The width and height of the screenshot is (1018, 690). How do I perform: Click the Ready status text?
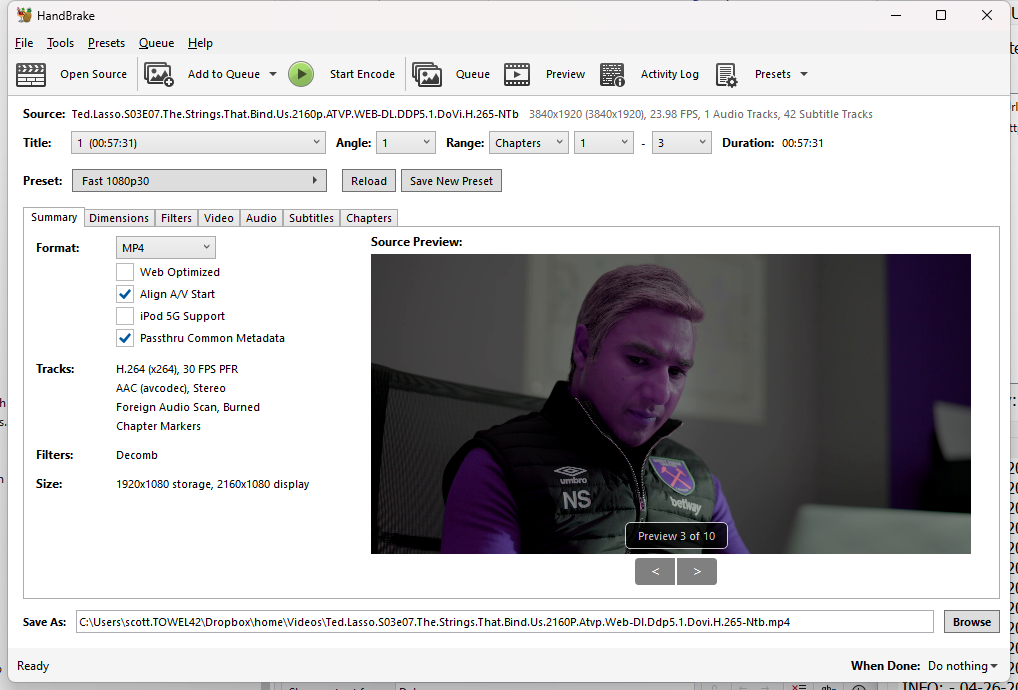[33, 666]
